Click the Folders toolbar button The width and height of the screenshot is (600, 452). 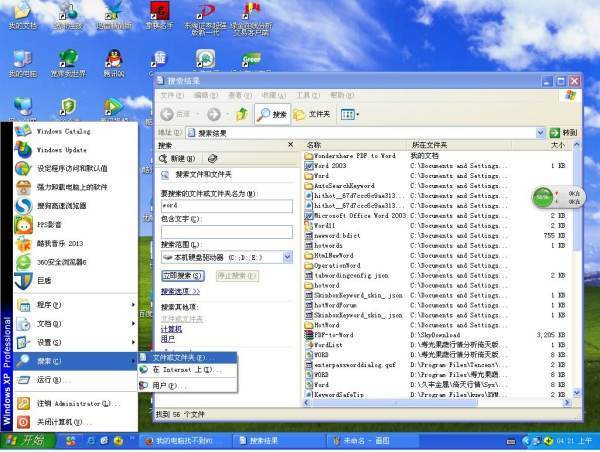[x=312, y=114]
